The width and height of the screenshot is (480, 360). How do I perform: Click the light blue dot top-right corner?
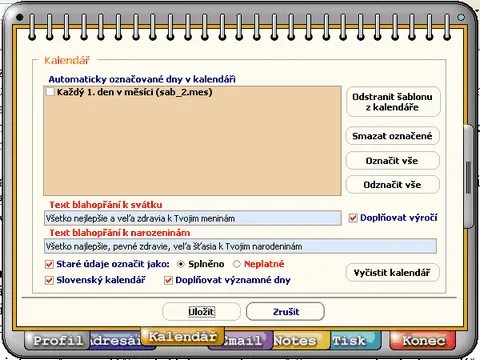(461, 17)
